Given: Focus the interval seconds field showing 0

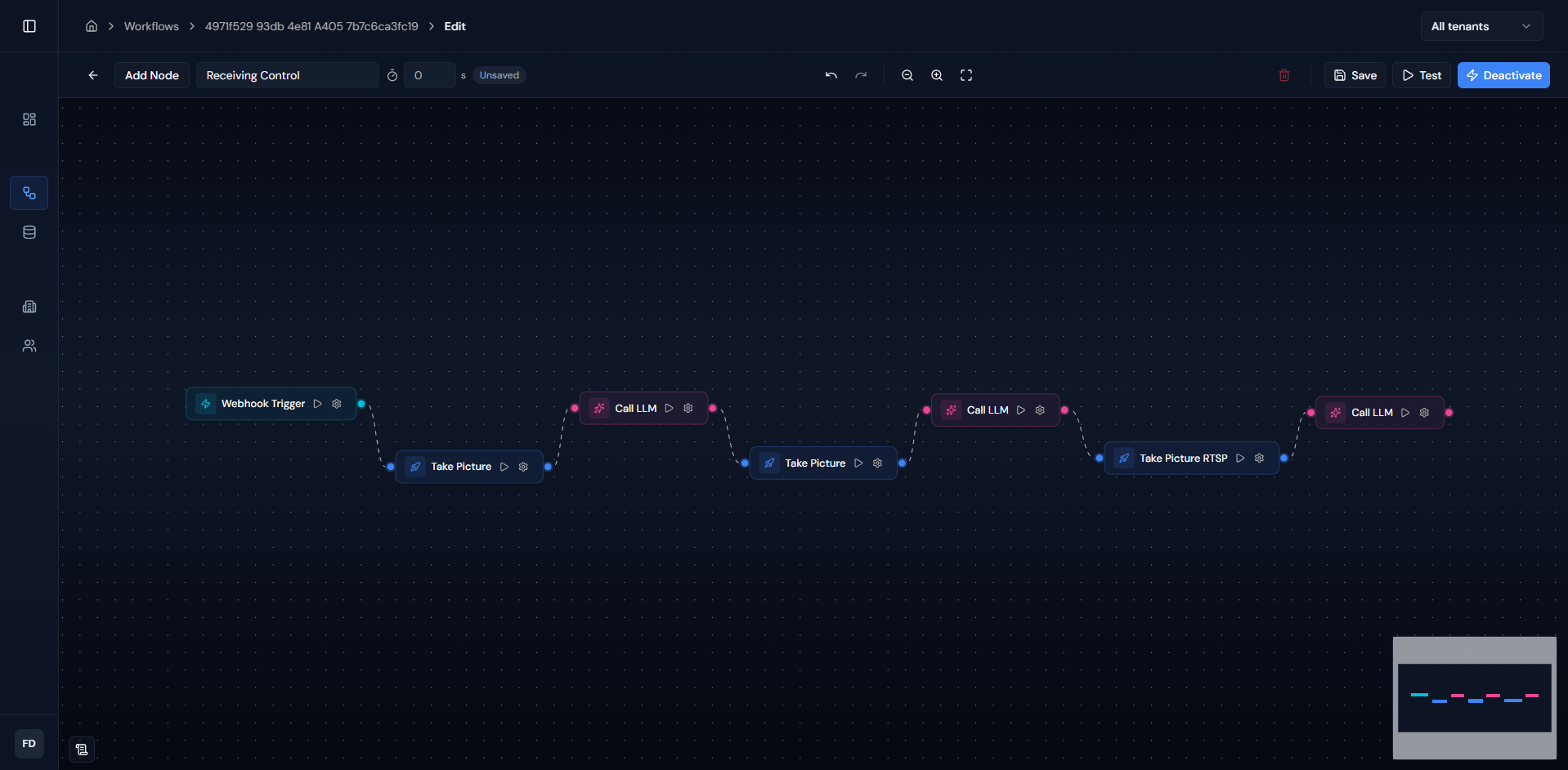Looking at the screenshot, I should (429, 75).
